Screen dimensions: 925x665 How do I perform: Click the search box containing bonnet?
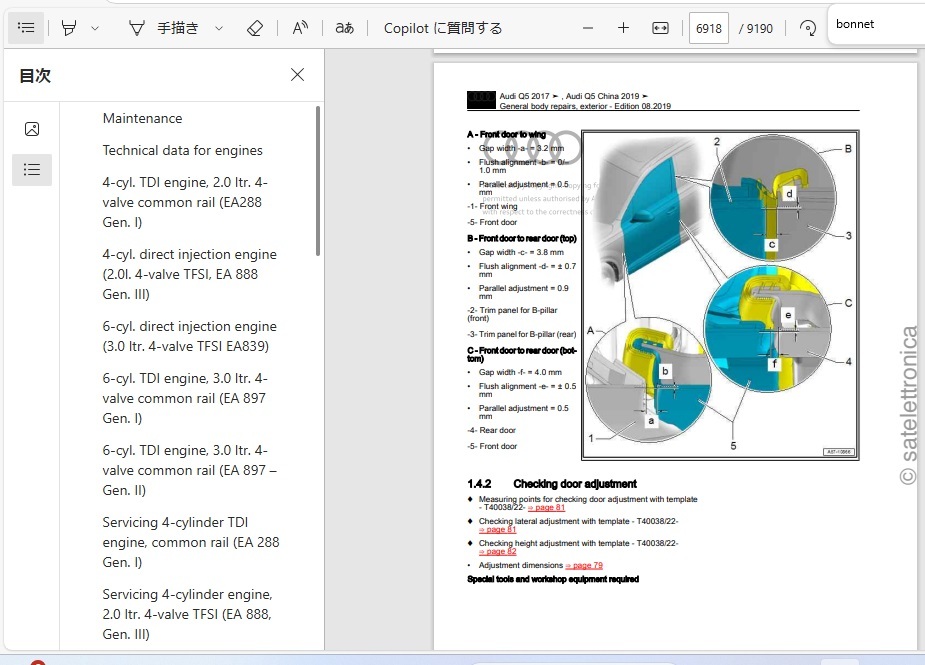click(876, 24)
